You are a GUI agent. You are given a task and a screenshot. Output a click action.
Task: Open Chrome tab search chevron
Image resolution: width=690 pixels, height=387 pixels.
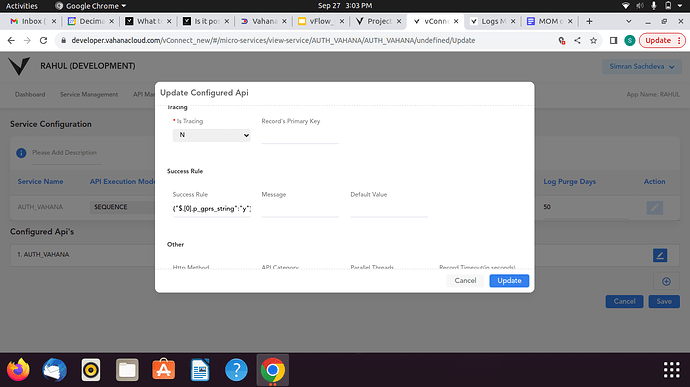coord(628,21)
